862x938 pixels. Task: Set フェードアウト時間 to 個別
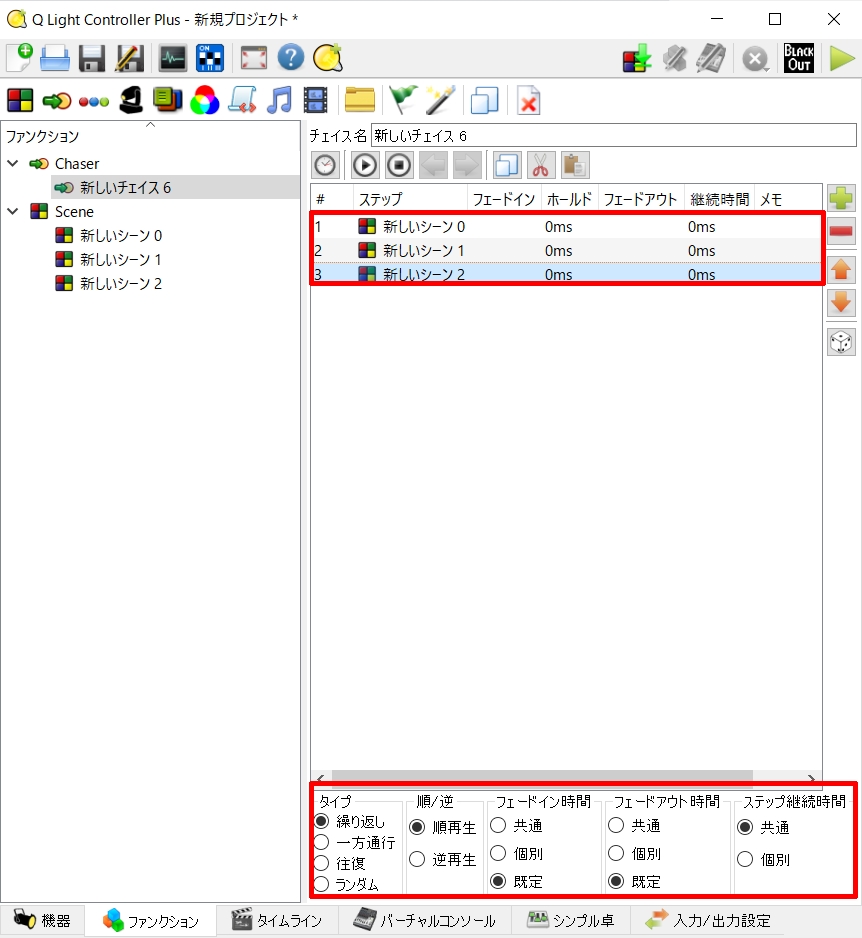616,853
